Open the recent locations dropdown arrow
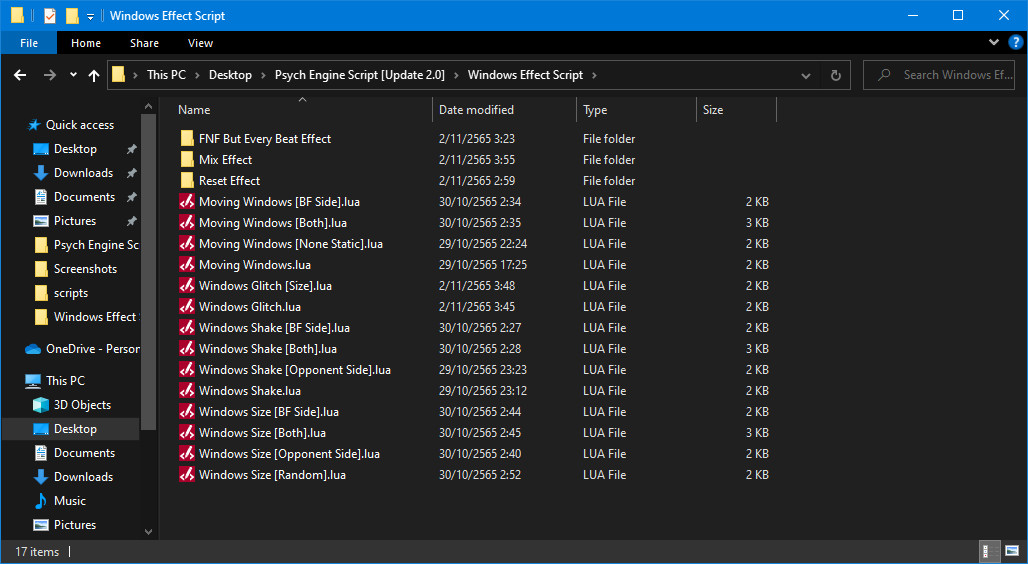This screenshot has height=564, width=1028. point(73,75)
